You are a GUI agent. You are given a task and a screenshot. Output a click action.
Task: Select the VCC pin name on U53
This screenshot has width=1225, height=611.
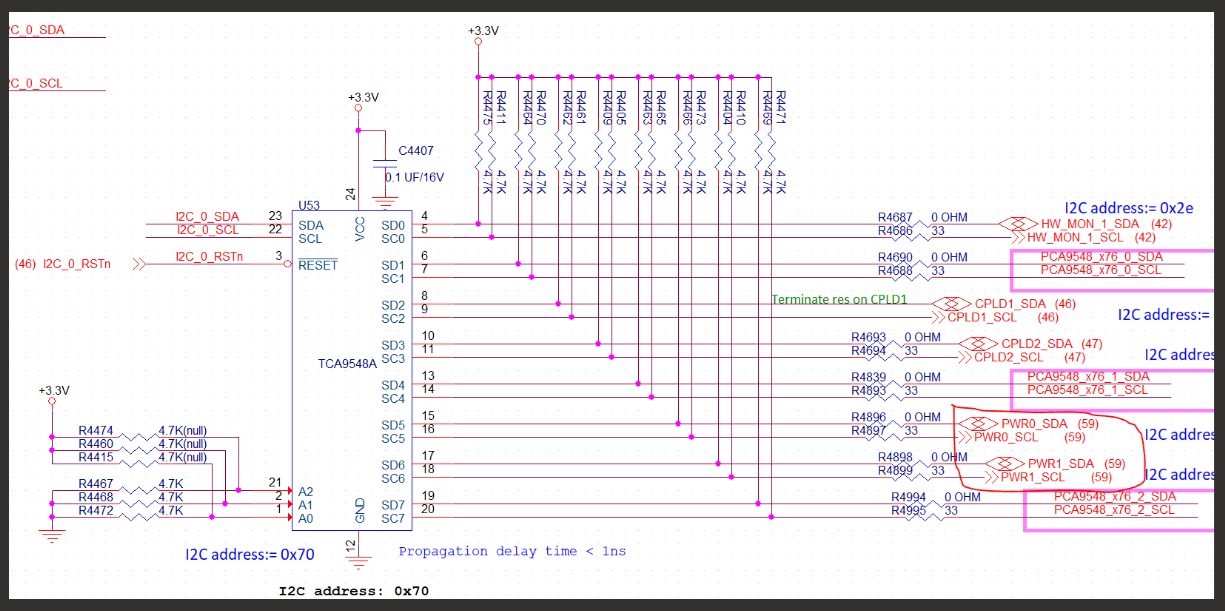coord(360,229)
